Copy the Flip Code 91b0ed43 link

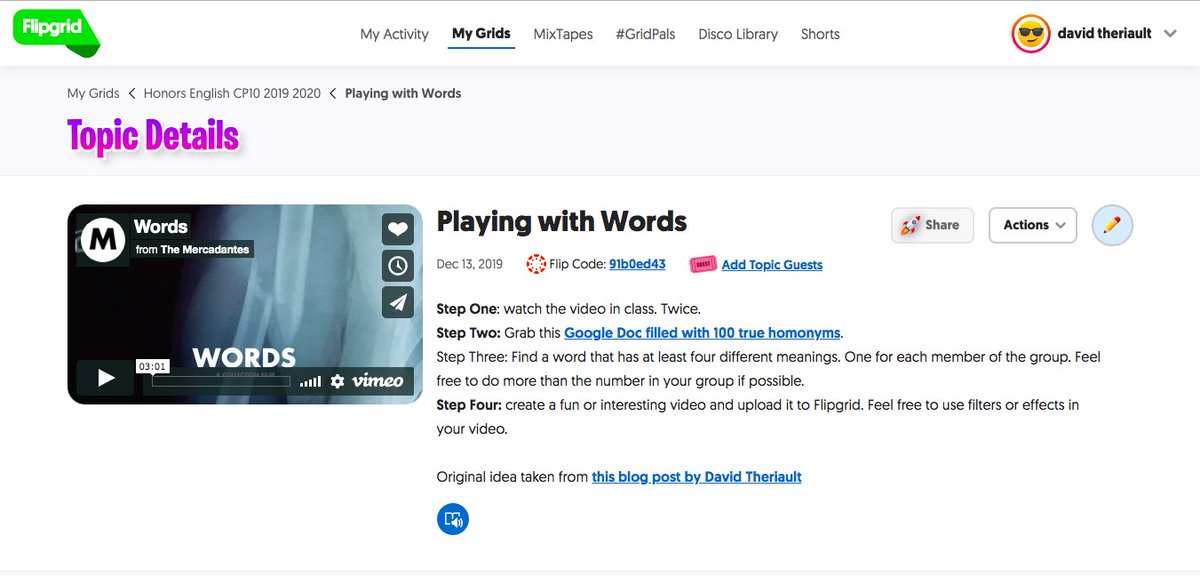[637, 265]
